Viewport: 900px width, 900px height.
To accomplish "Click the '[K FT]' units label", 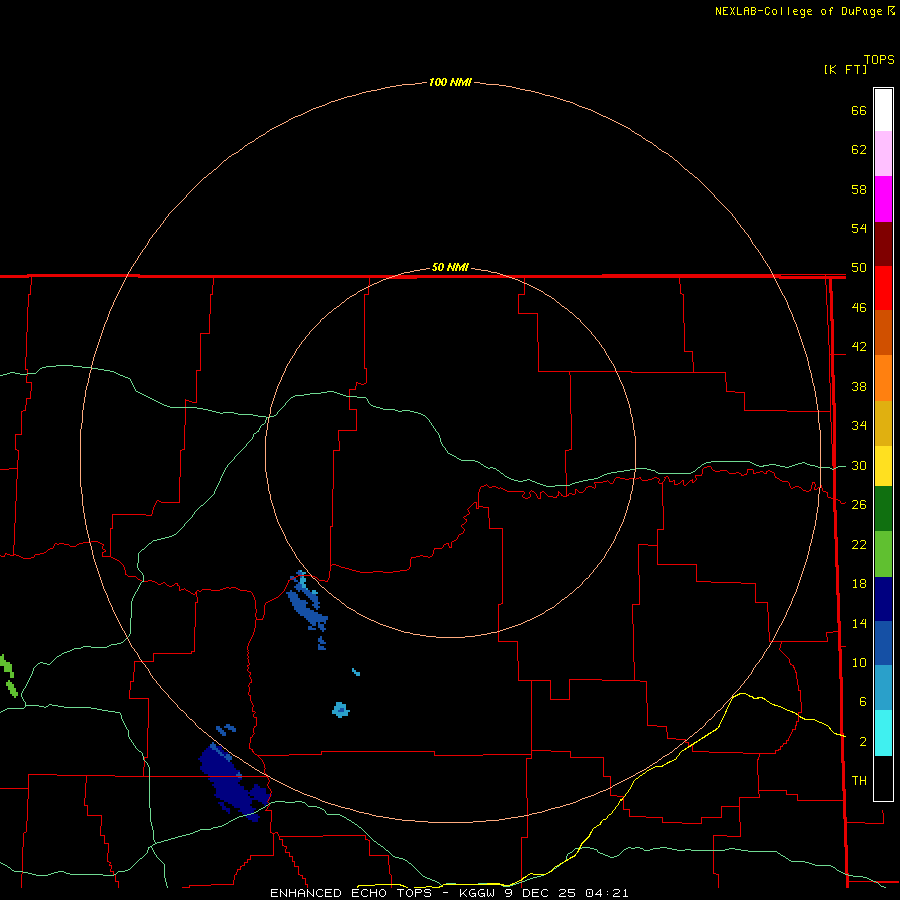I will [x=845, y=69].
